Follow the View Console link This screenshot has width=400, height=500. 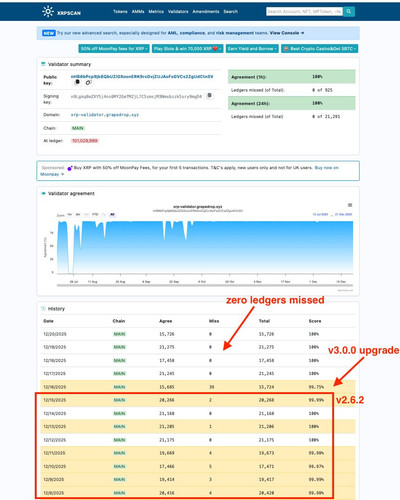pyautogui.click(x=287, y=33)
